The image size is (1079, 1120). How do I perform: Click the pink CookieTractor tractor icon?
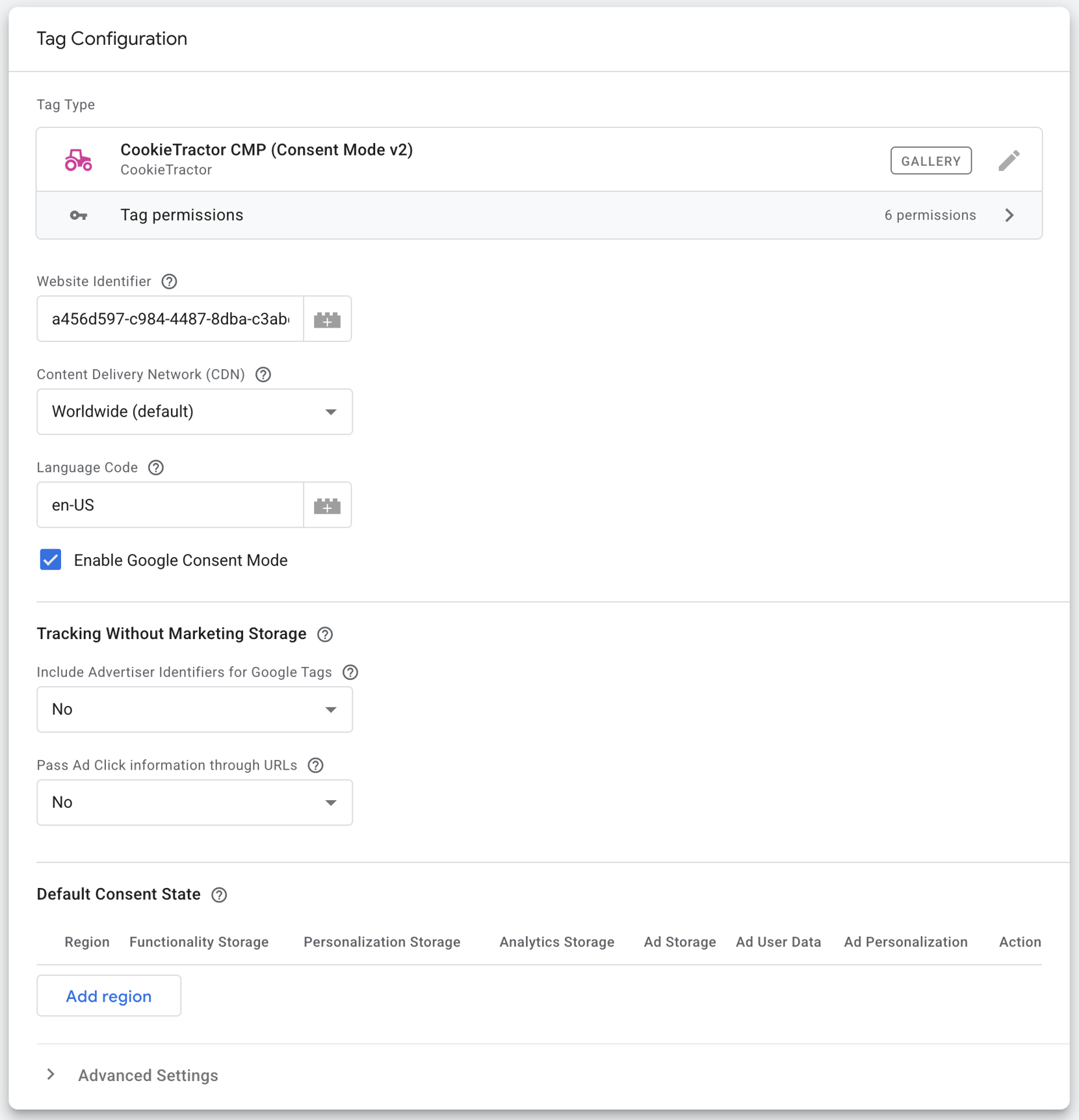pos(79,160)
